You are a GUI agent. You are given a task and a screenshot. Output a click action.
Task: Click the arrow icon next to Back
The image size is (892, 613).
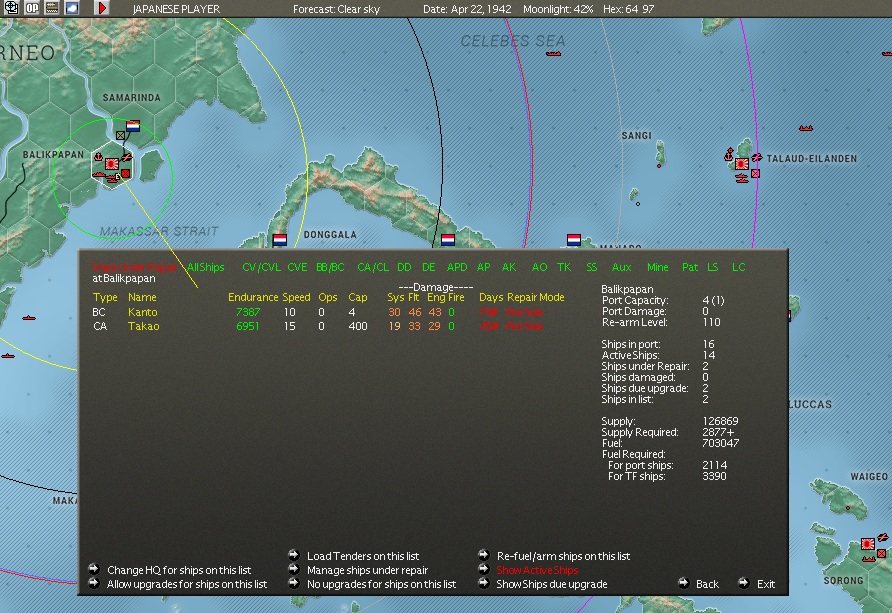point(683,583)
